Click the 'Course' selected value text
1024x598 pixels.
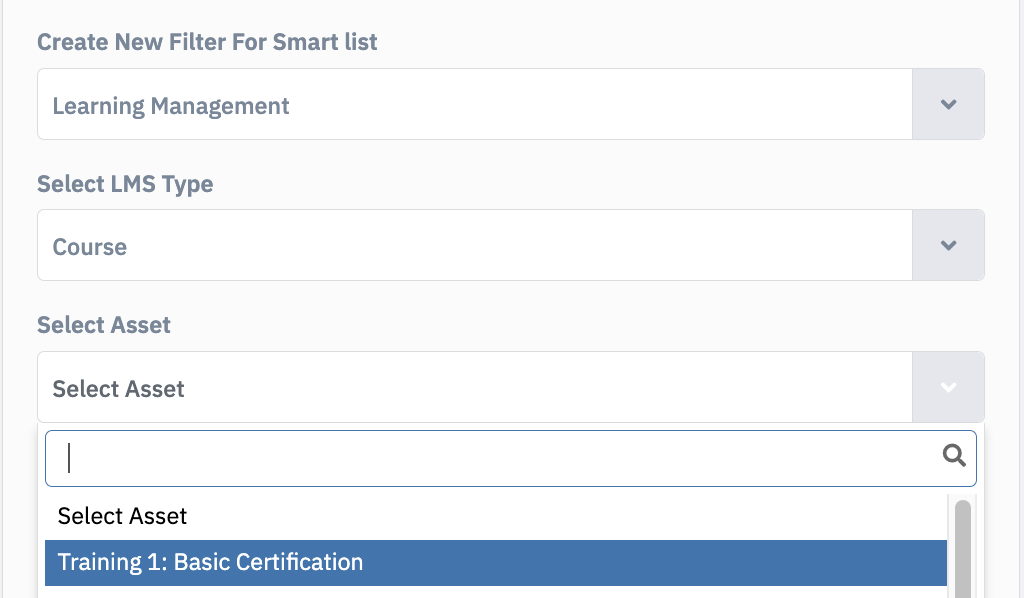(89, 247)
